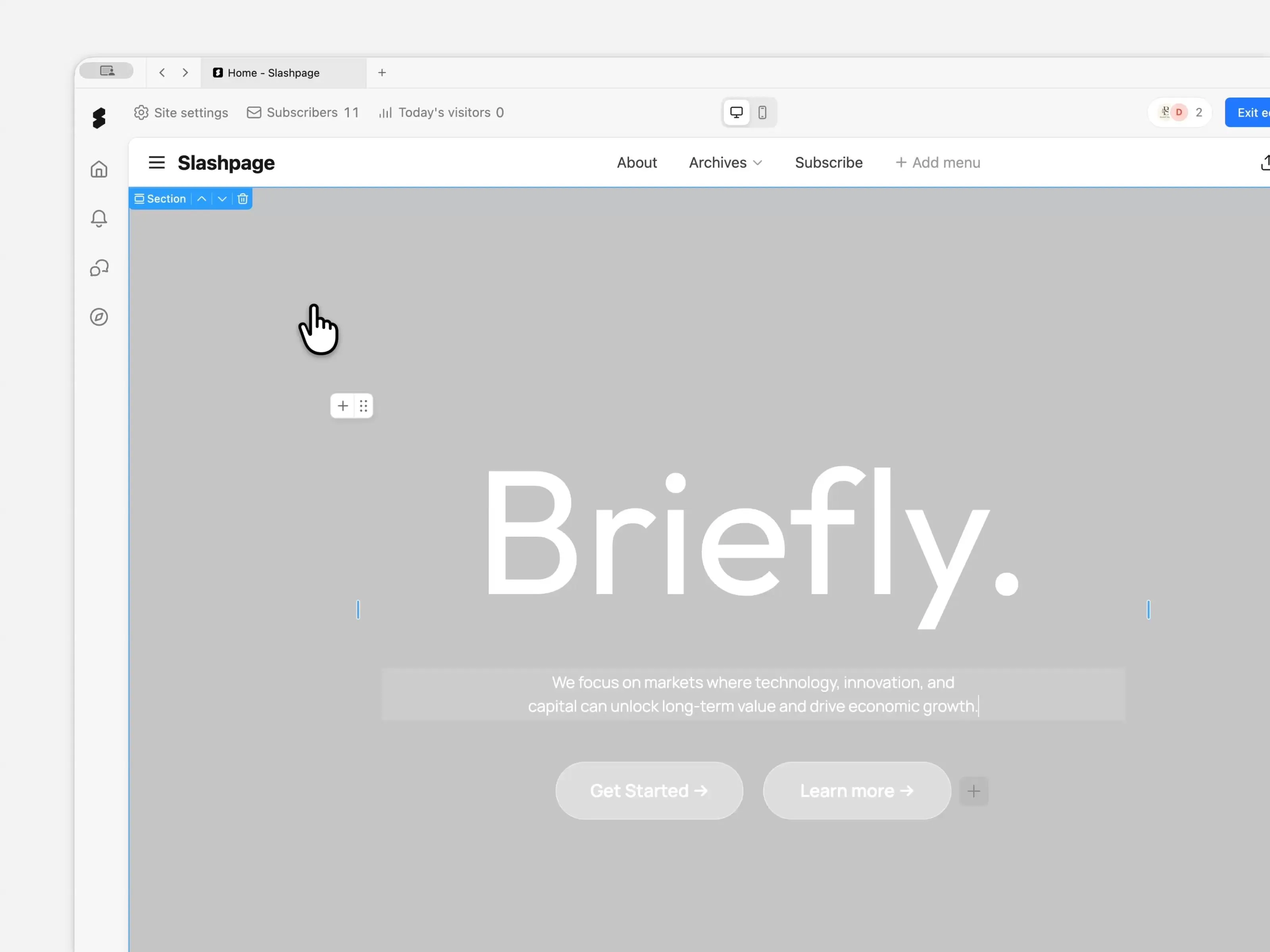
Task: Open the Explore compass icon
Action: coord(99,317)
